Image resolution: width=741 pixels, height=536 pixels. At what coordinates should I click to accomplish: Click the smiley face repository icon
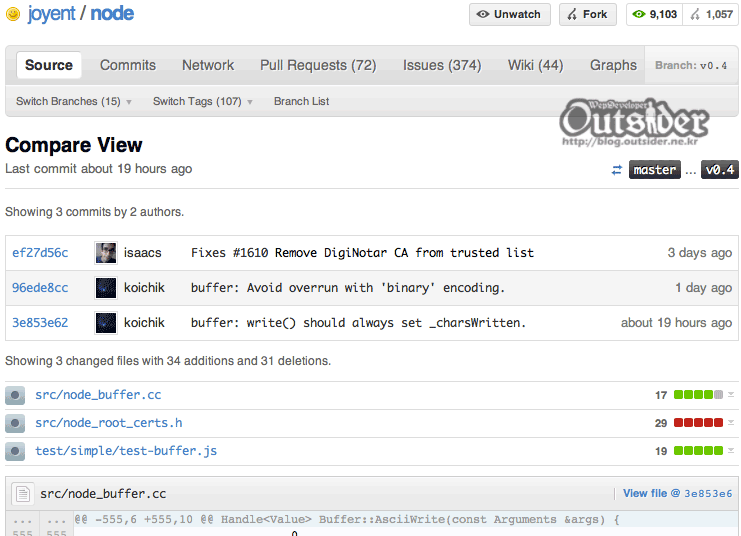[x=13, y=14]
